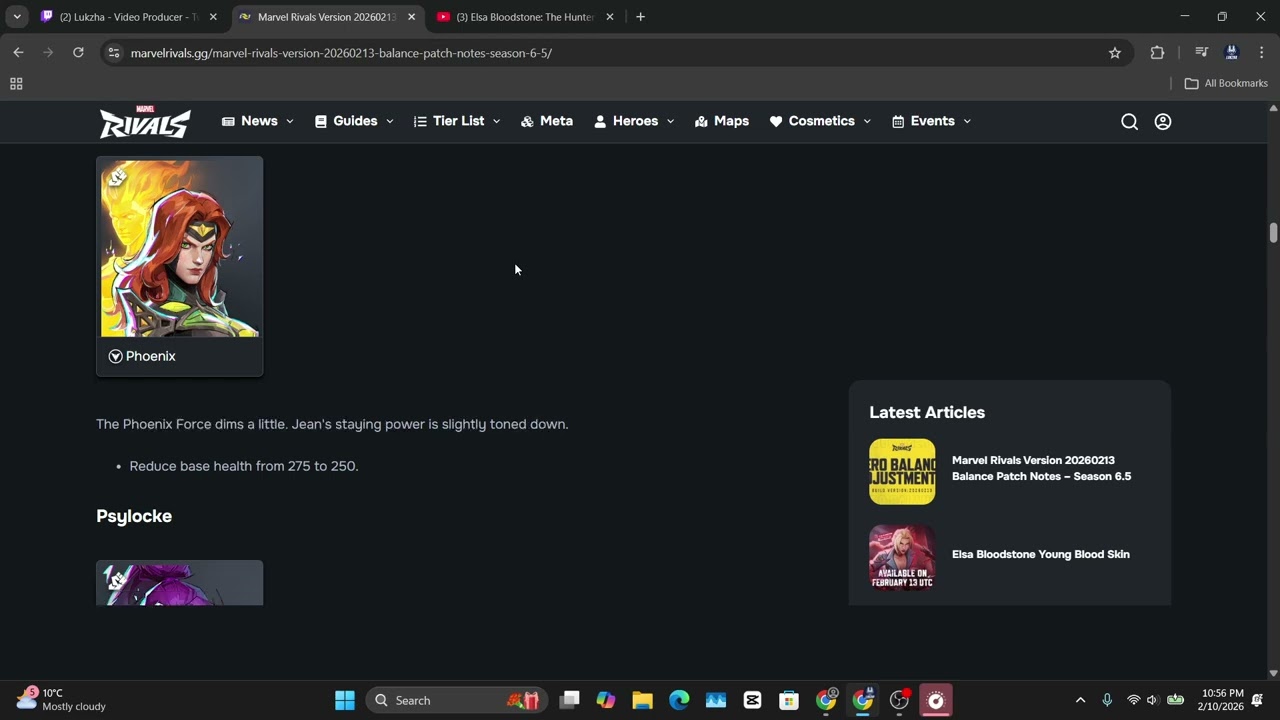Click the Marvel Rivals logo

click(145, 121)
